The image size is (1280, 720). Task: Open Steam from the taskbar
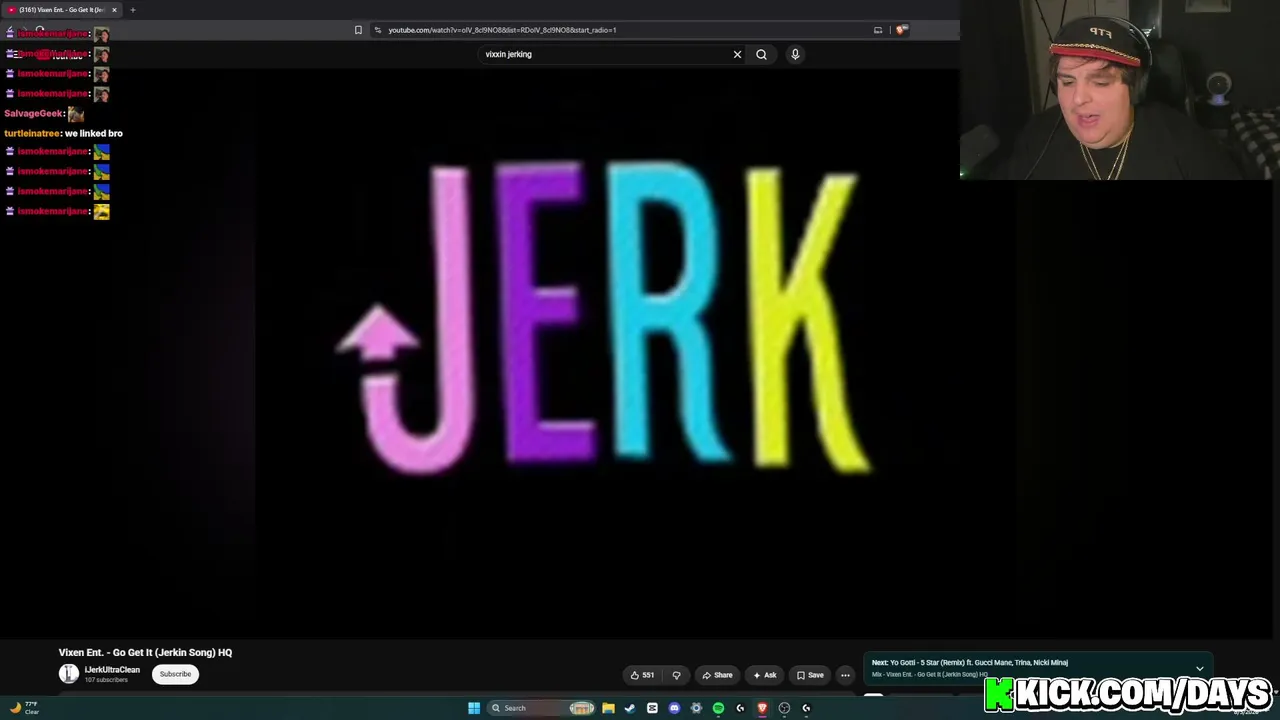pyautogui.click(x=630, y=708)
